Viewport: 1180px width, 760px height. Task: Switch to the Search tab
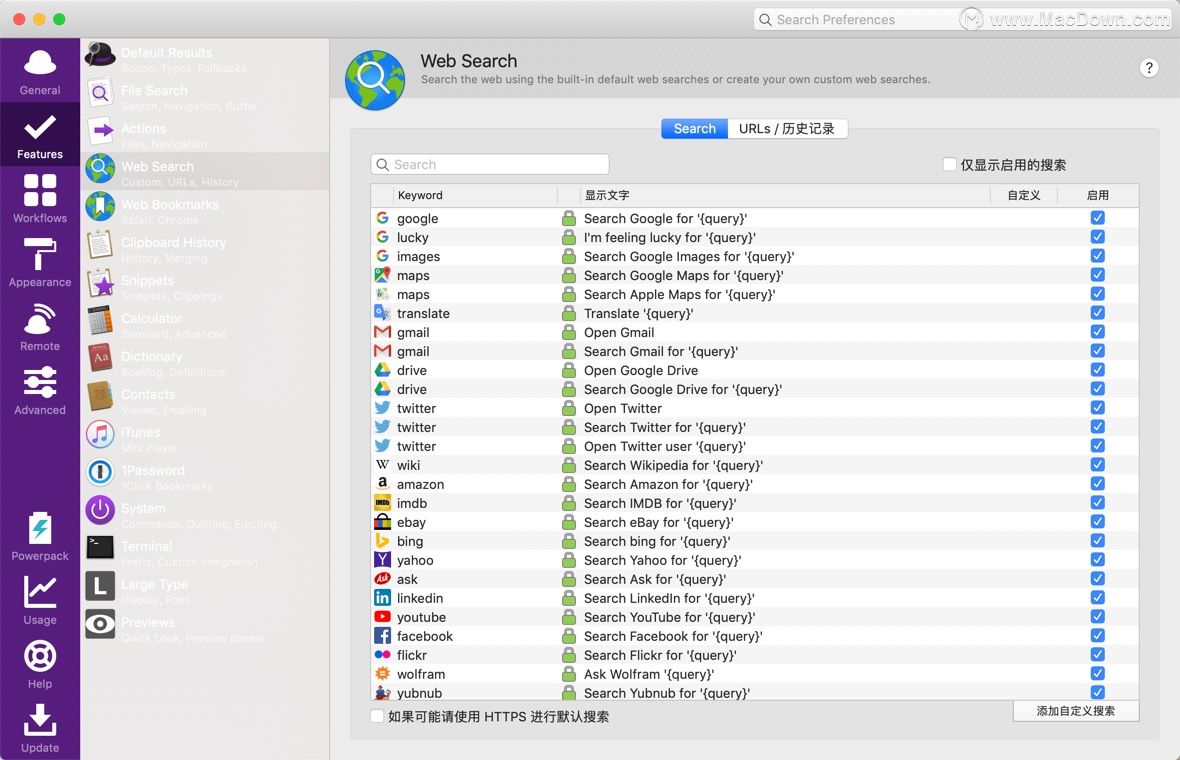[695, 129]
